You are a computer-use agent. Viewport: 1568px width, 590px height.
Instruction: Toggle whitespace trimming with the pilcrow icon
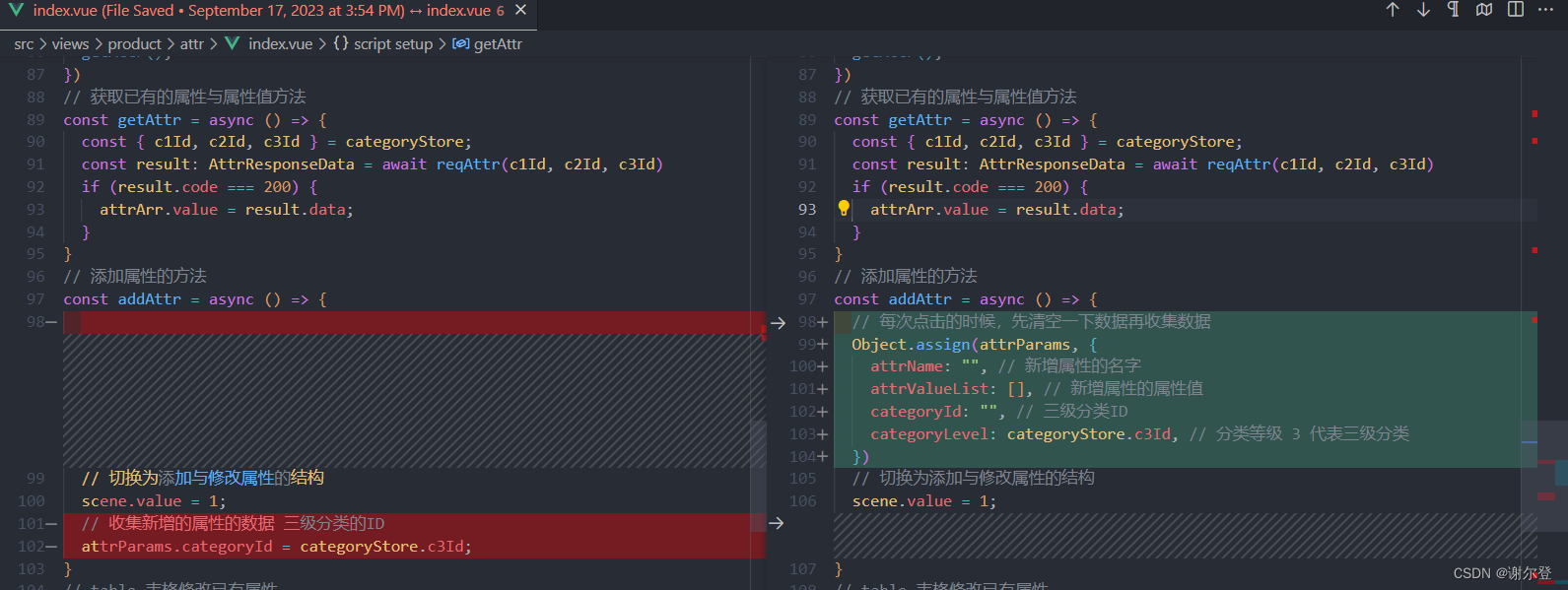(x=1453, y=10)
